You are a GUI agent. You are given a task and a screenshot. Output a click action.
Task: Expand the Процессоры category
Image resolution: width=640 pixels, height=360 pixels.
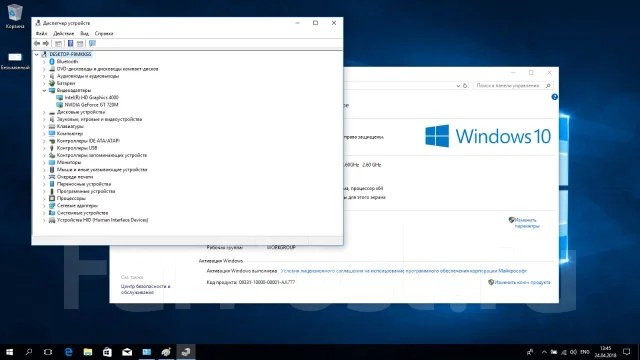click(x=44, y=198)
